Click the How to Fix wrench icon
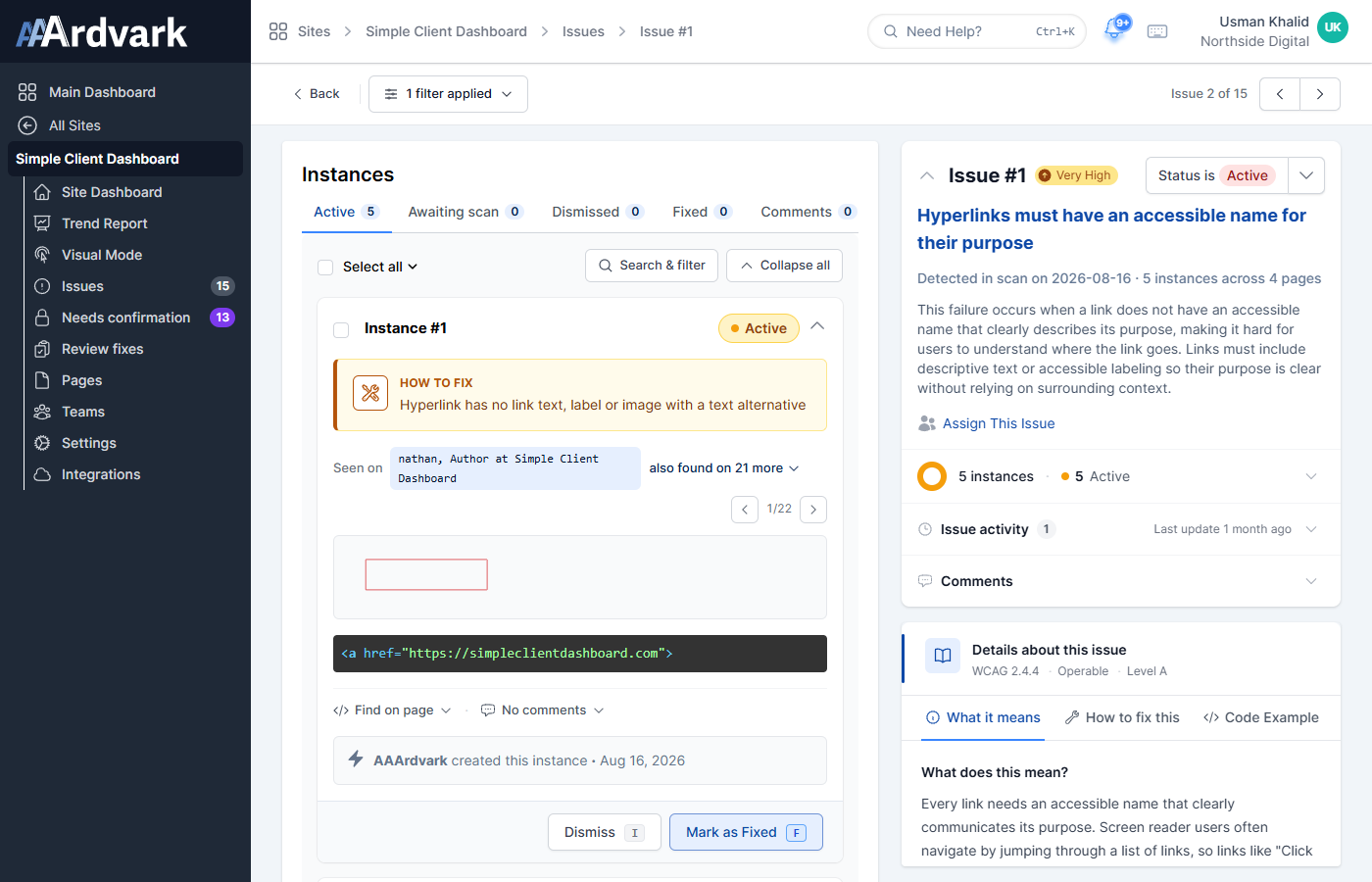Image resolution: width=1372 pixels, height=882 pixels. pos(370,393)
